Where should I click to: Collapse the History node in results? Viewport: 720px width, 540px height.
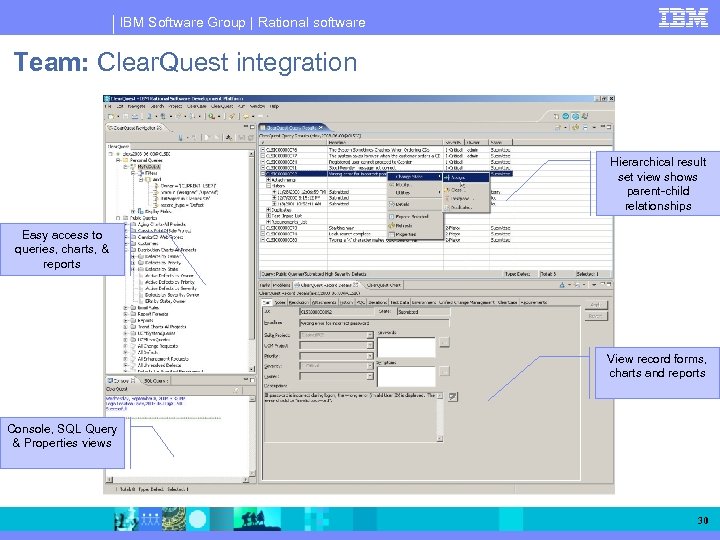269,186
